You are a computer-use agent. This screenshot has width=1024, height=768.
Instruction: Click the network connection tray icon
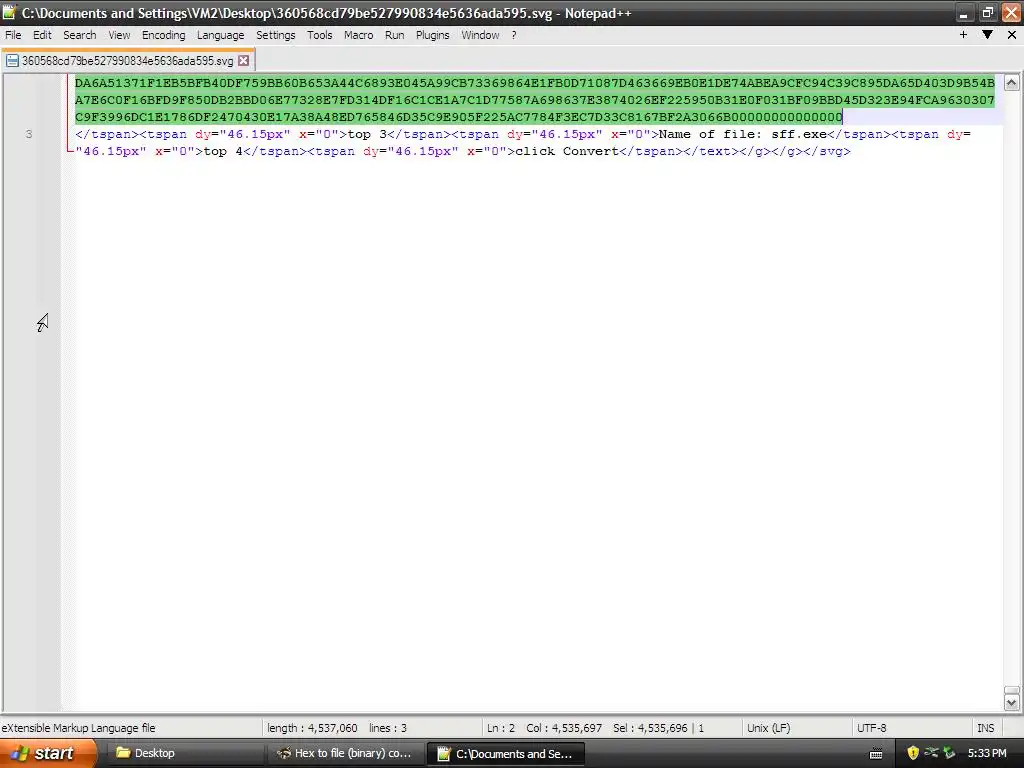[x=931, y=753]
